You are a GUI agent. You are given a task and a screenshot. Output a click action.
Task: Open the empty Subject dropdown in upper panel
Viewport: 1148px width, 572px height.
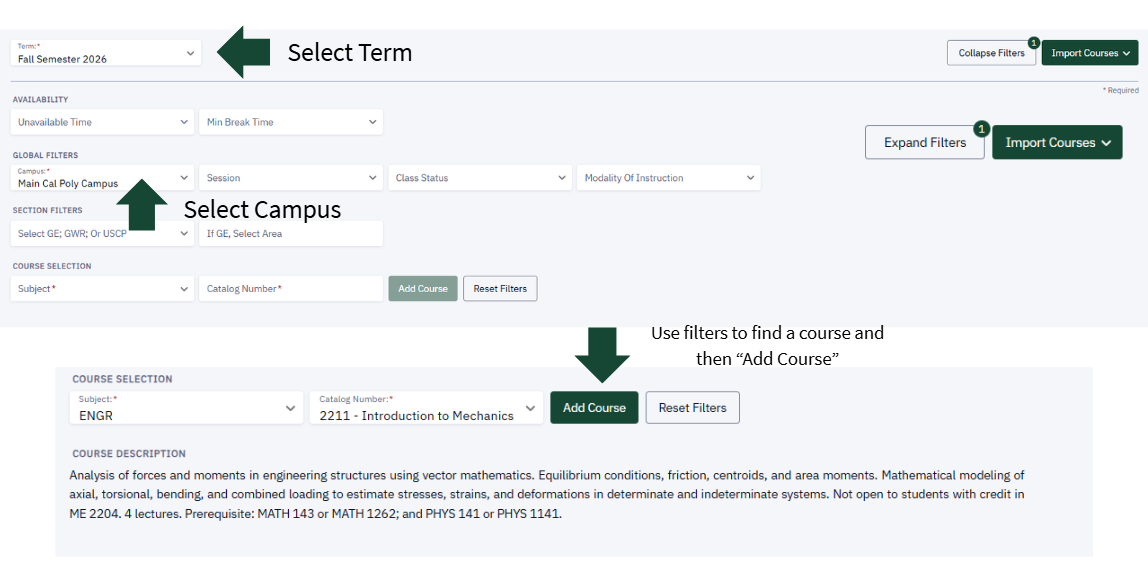pyautogui.click(x=102, y=289)
